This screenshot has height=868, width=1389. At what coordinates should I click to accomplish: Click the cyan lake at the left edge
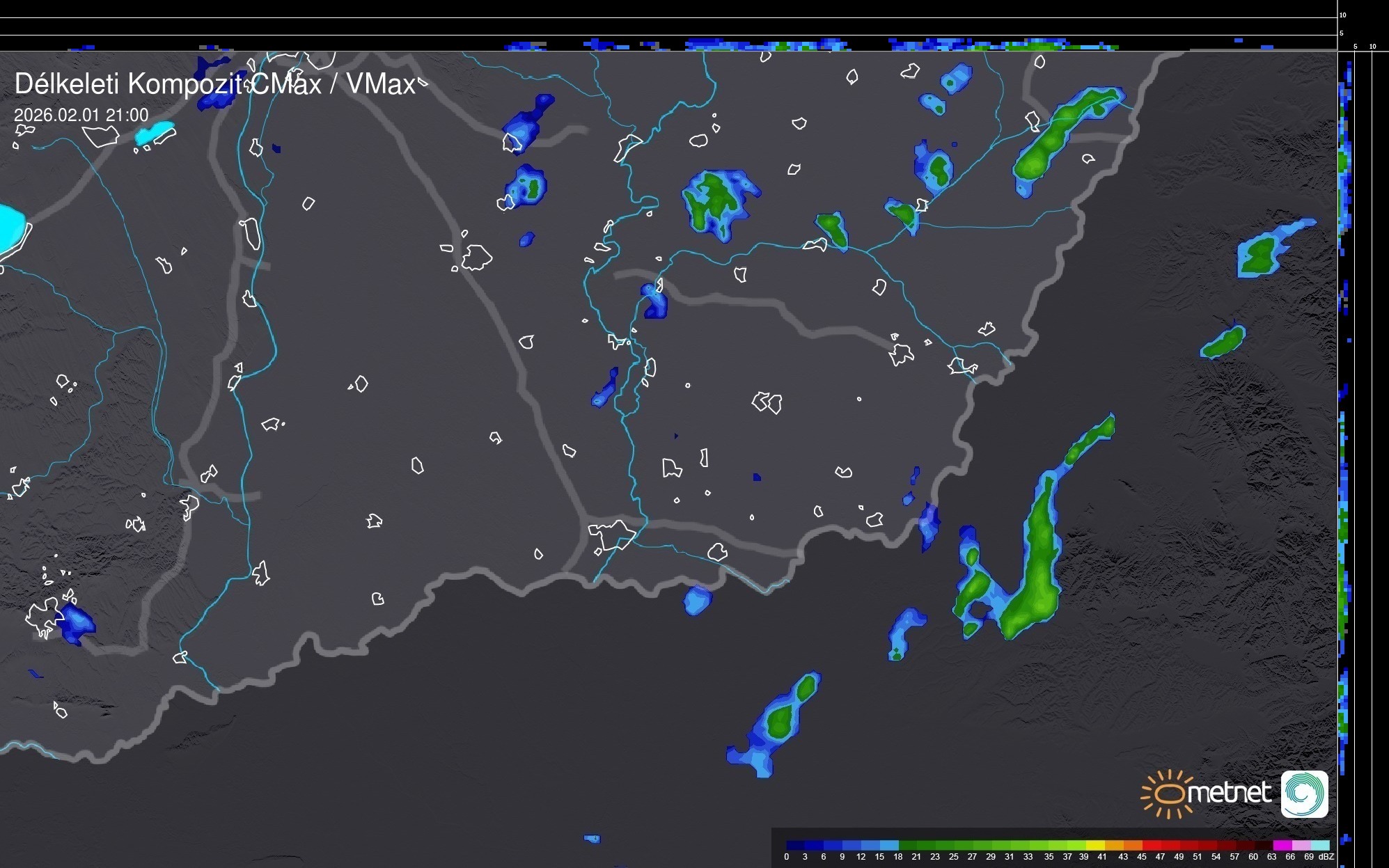point(10,228)
